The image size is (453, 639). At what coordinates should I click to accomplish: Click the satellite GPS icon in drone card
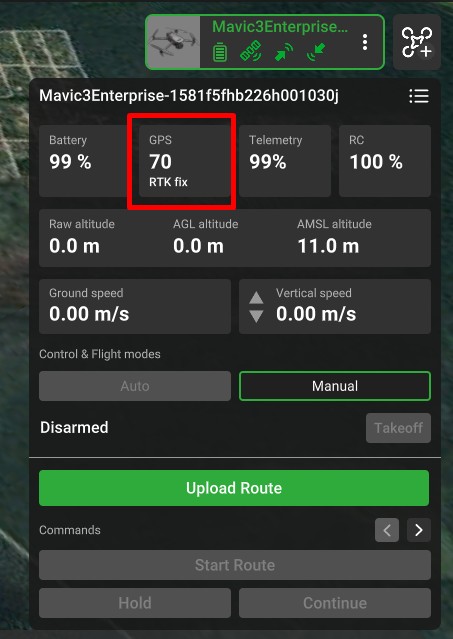[x=251, y=53]
